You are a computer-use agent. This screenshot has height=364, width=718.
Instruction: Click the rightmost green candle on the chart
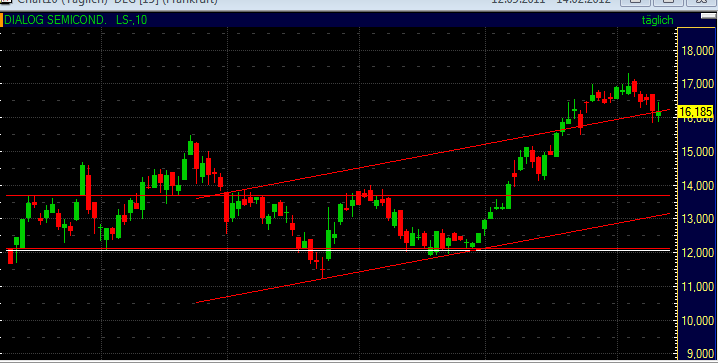658,113
